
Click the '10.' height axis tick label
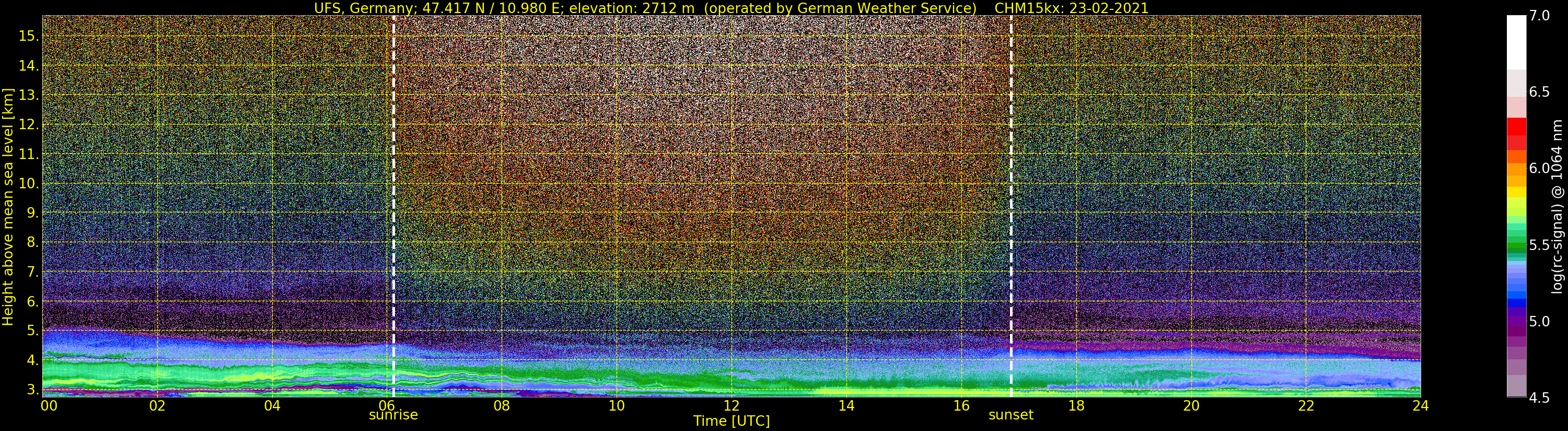(29, 184)
